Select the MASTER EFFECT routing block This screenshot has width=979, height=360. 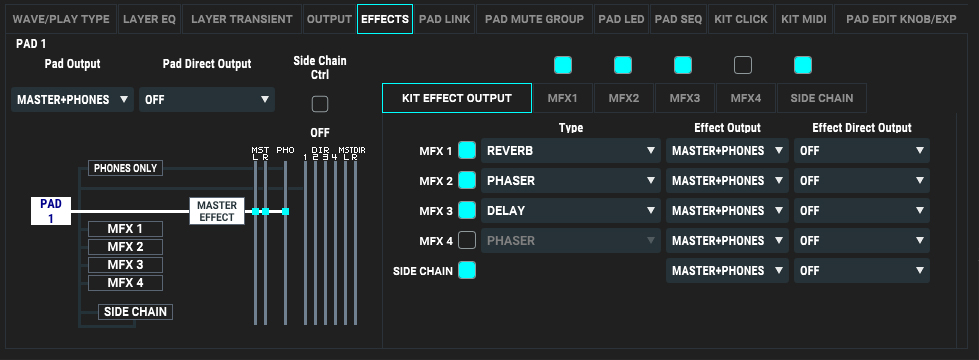coord(217,212)
